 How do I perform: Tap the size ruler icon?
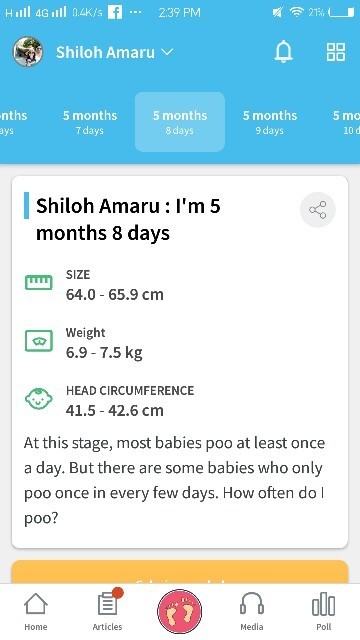(x=39, y=282)
